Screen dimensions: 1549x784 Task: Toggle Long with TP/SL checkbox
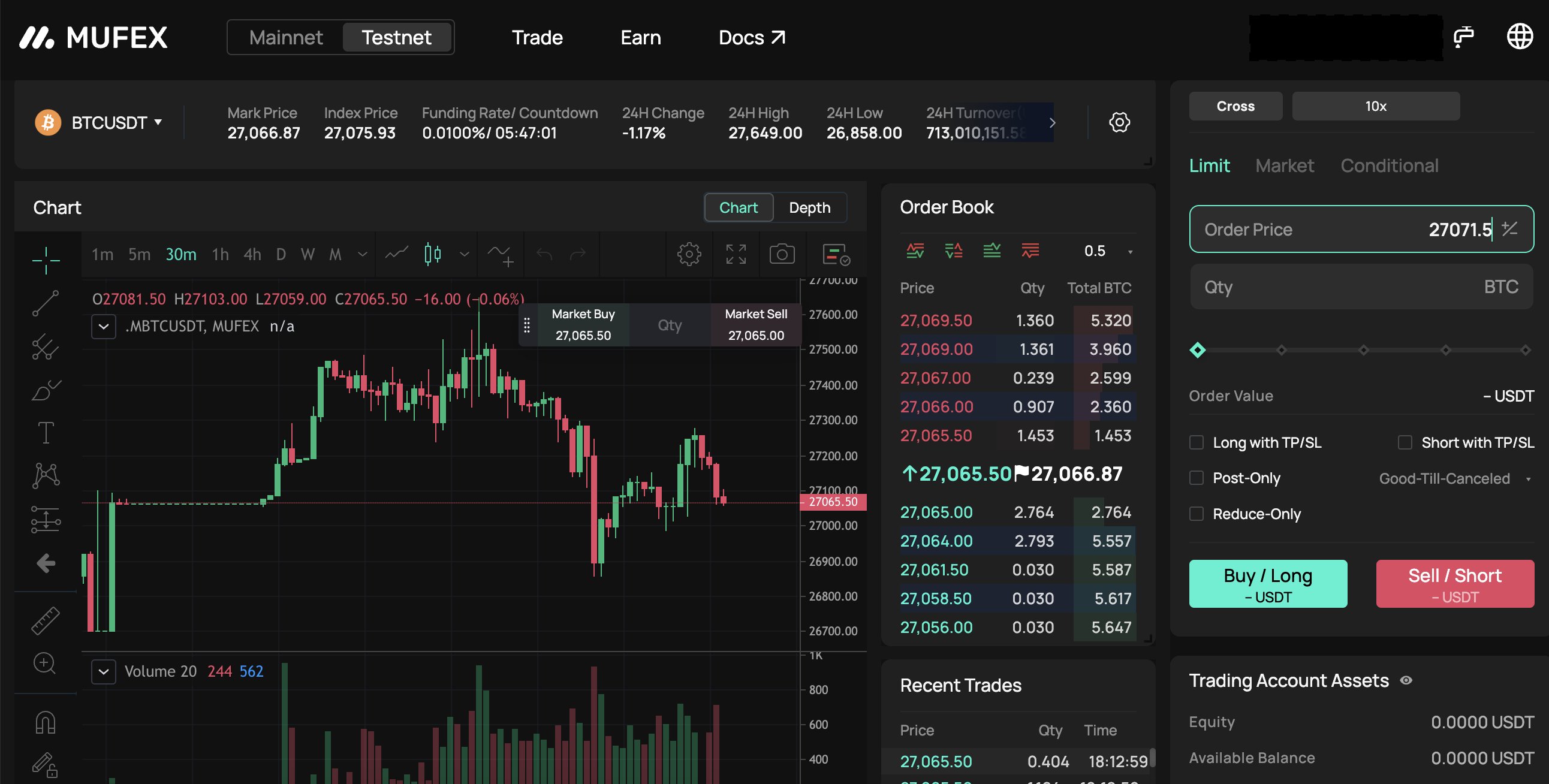pos(1197,442)
